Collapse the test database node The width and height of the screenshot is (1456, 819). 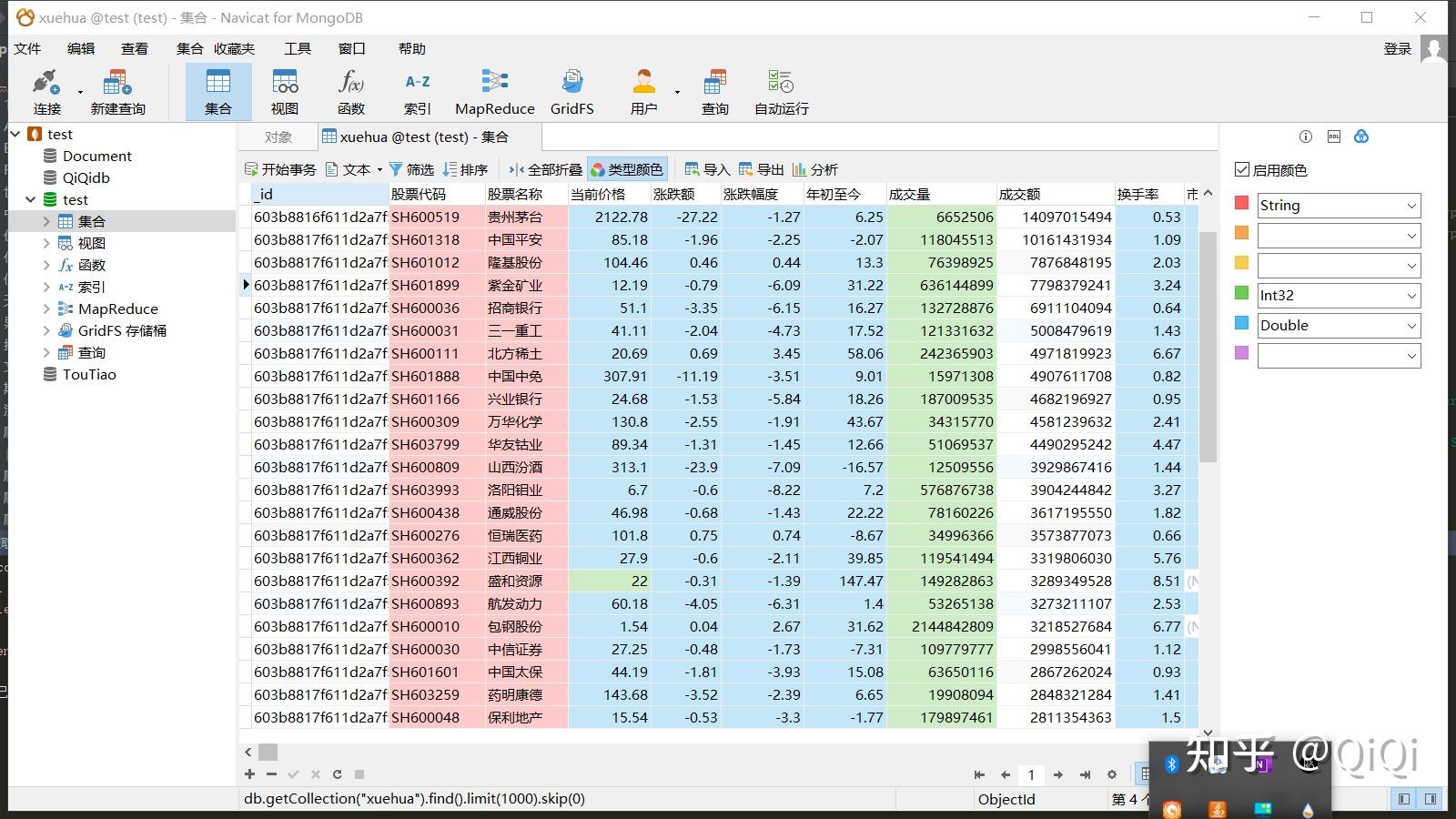(30, 199)
